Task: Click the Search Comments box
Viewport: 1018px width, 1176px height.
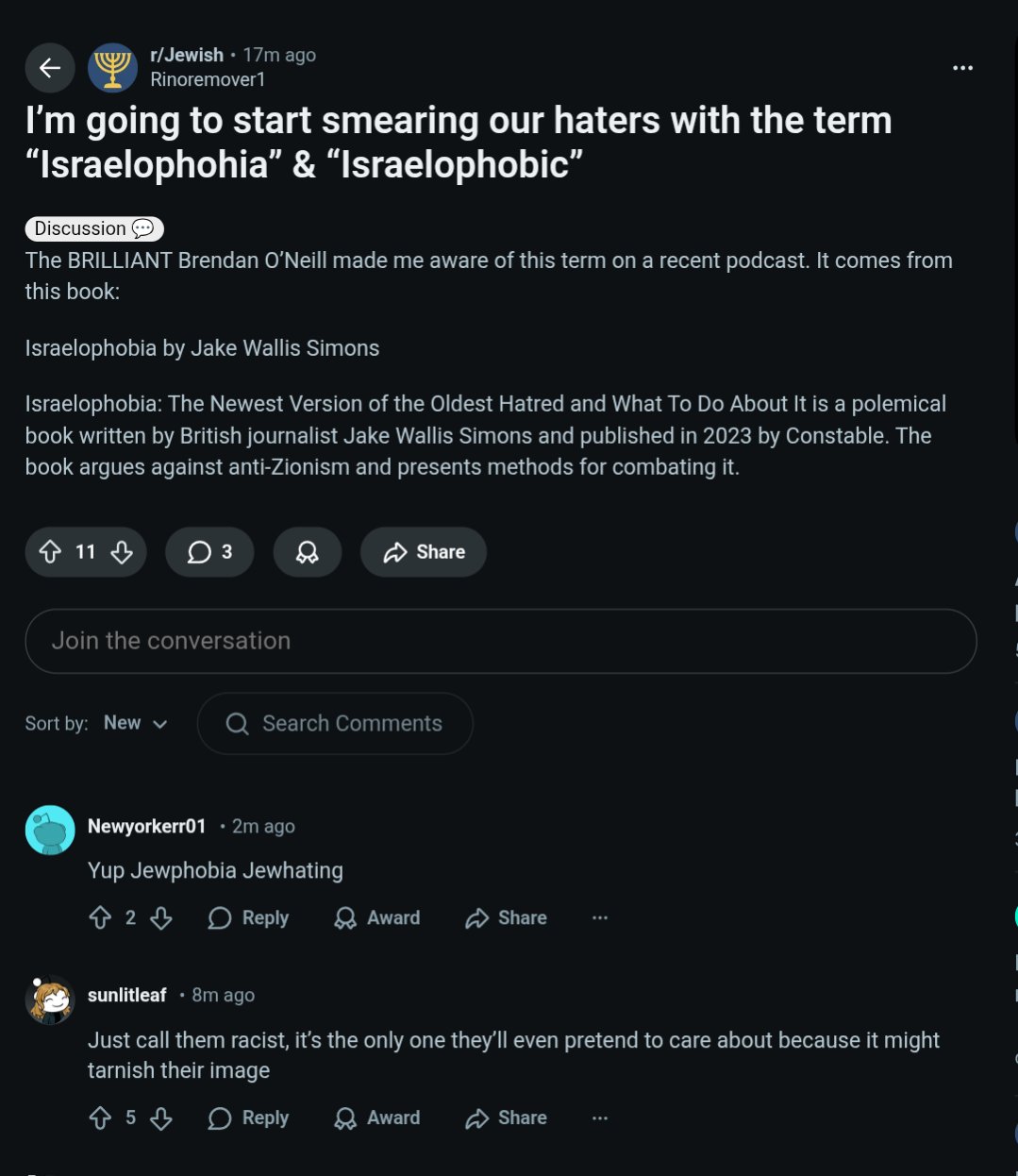Action: (335, 724)
